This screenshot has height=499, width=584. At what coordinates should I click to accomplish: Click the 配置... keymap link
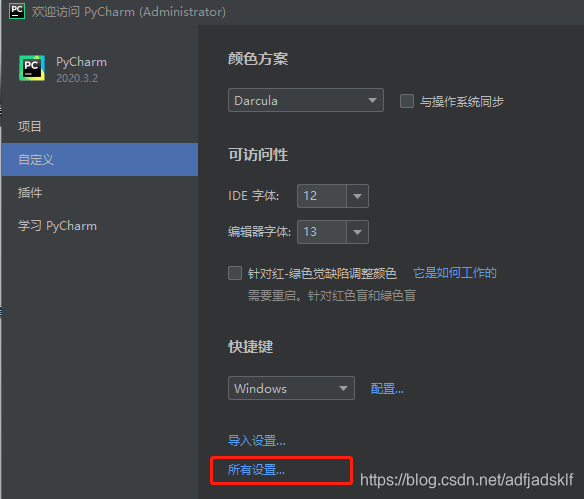[387, 389]
